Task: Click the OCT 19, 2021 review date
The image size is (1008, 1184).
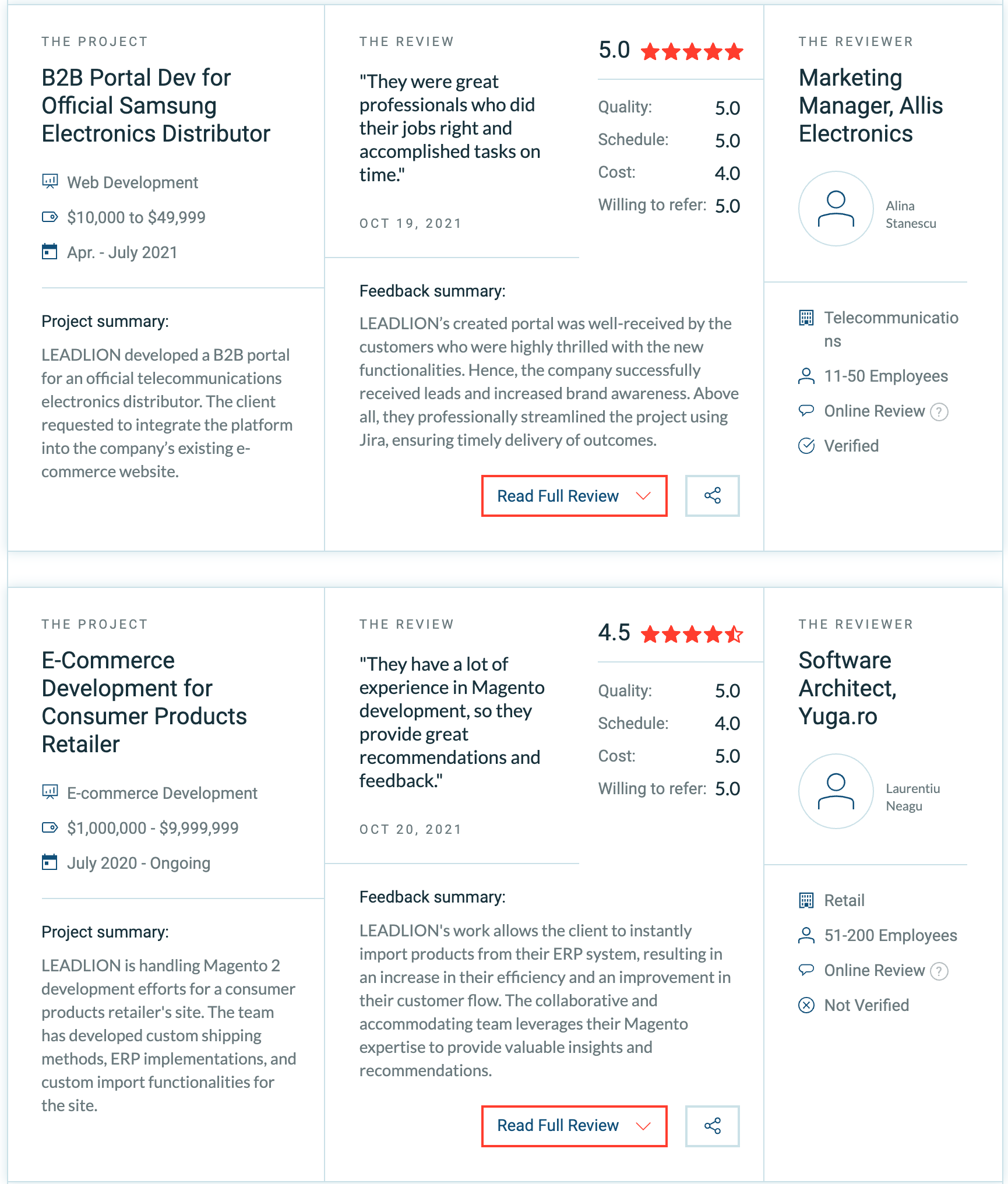Action: [x=410, y=224]
